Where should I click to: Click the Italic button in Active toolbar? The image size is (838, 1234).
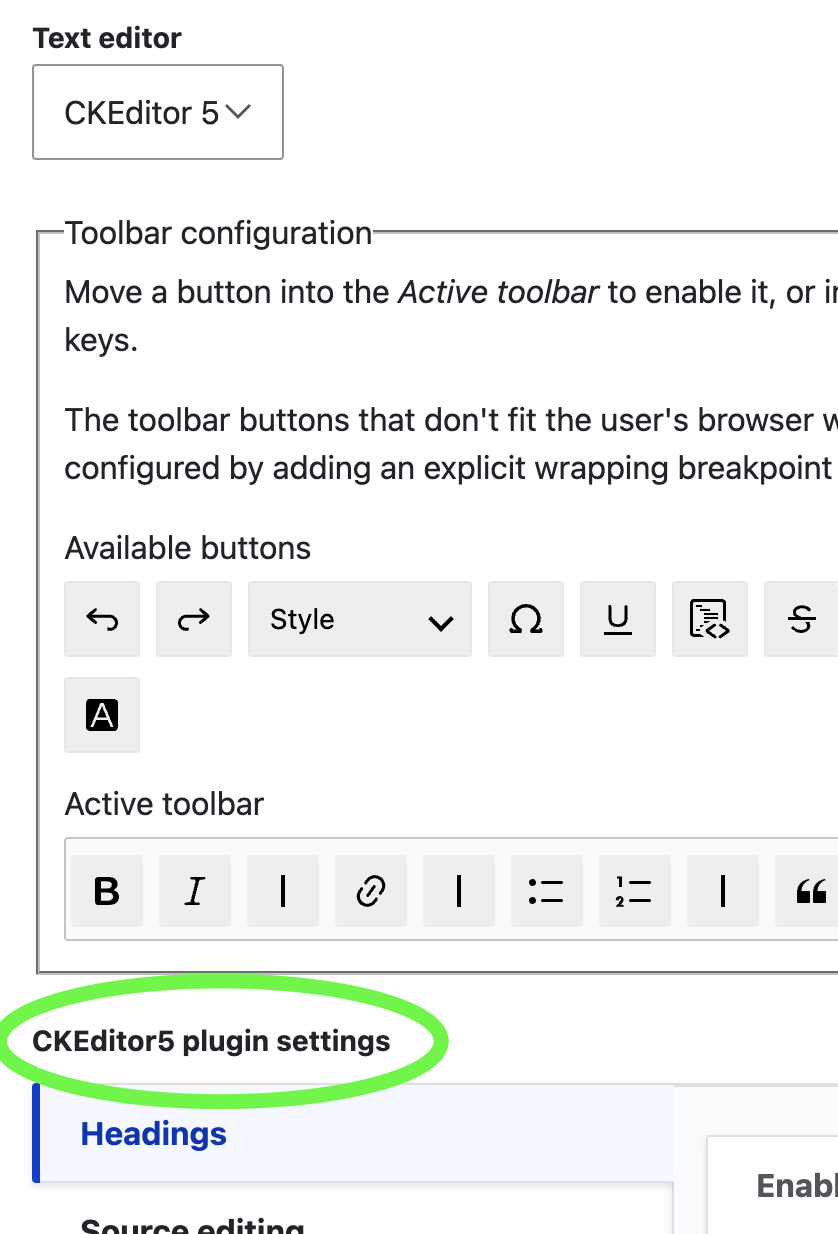195,891
